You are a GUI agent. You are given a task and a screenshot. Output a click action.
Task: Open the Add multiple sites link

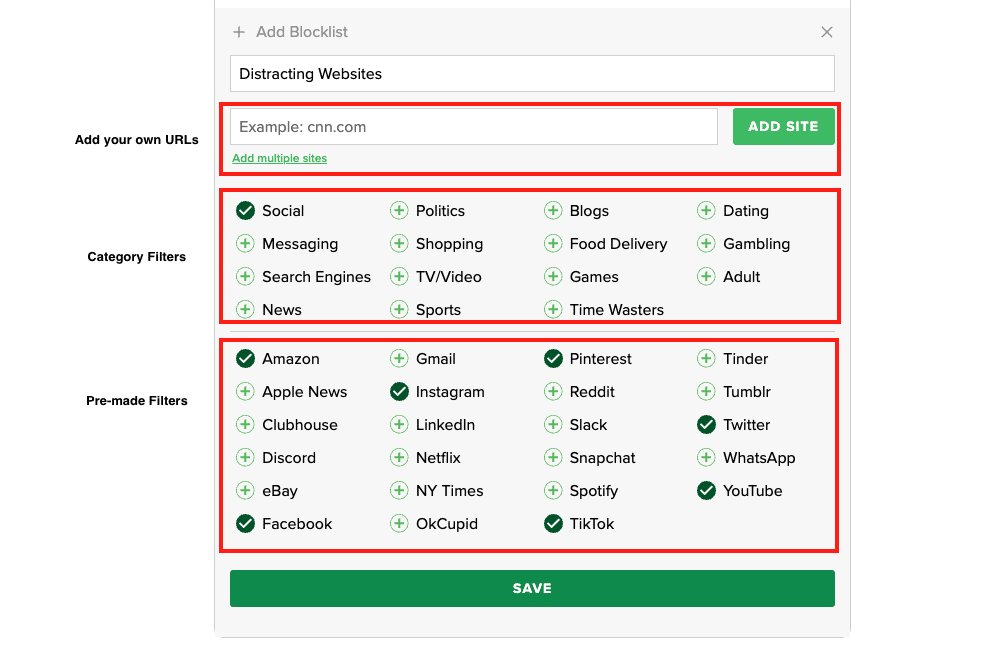tap(279, 158)
